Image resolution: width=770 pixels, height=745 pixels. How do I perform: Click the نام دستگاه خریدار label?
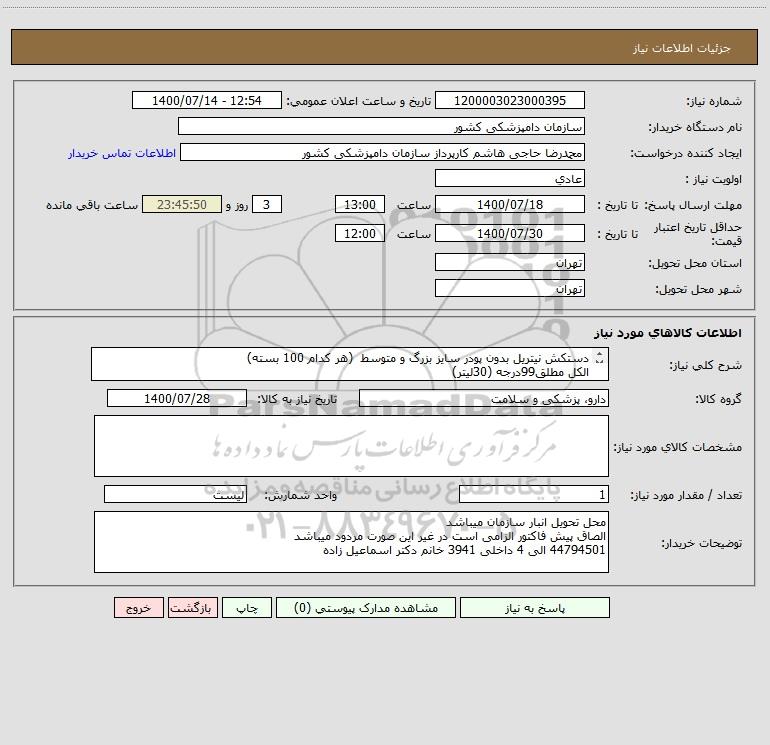(x=695, y=128)
